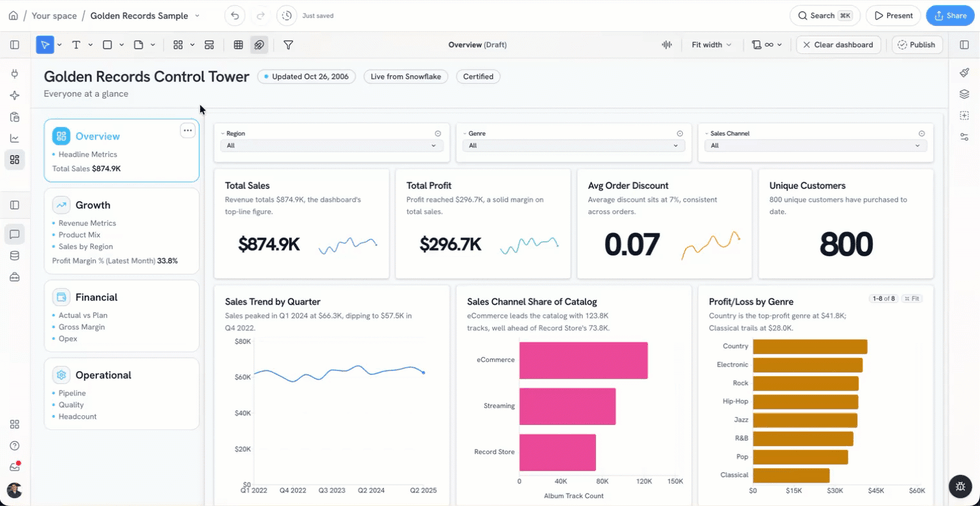Viewport: 980px width, 506px height.
Task: Click the table grid icon
Action: [x=238, y=45]
